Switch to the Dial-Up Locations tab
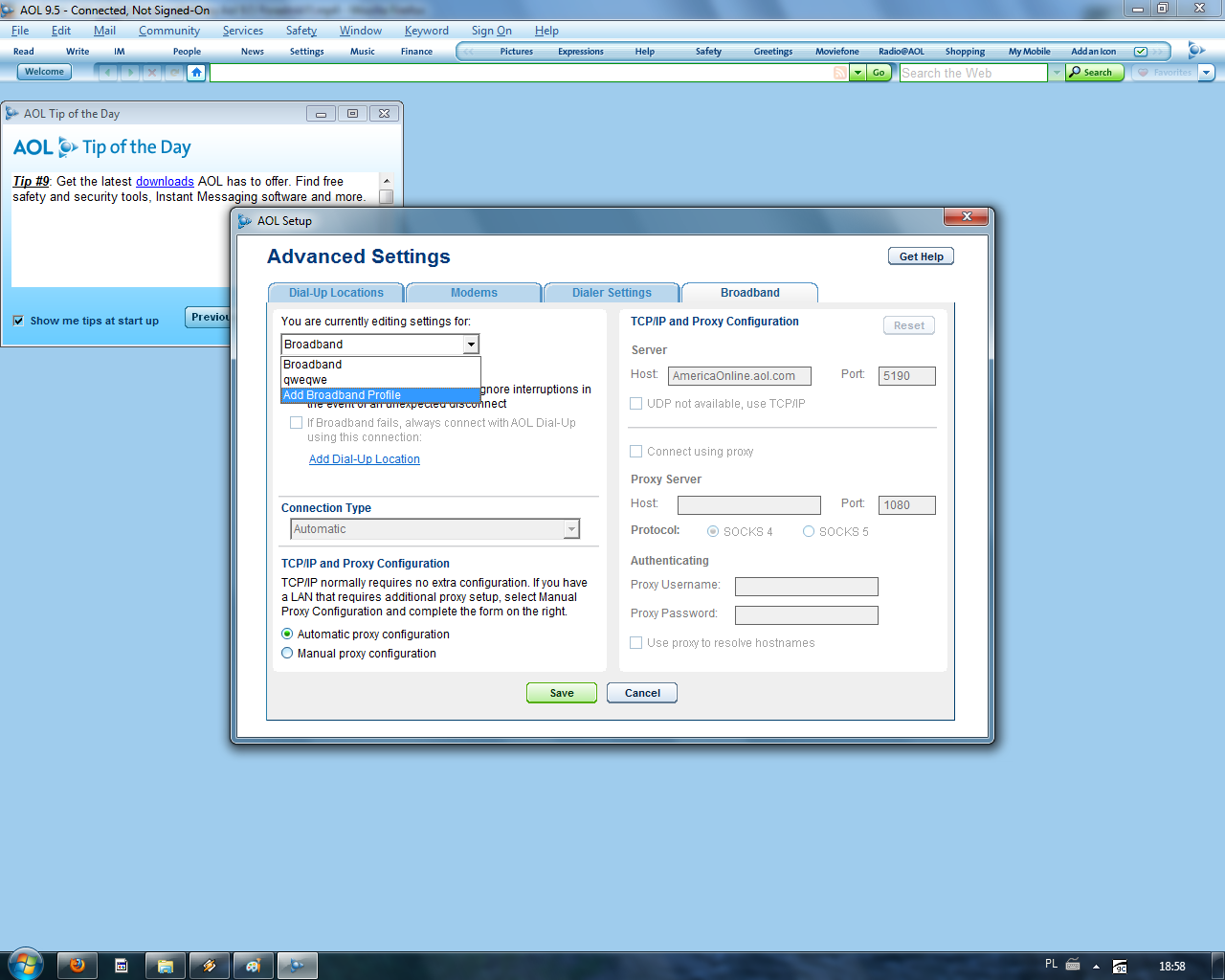 336,293
